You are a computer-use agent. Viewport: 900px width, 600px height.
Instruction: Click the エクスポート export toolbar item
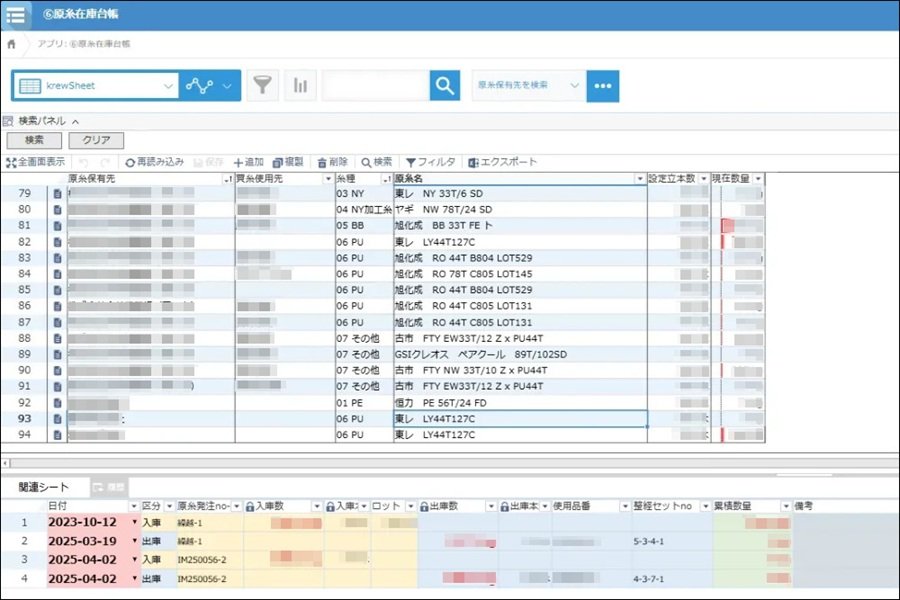502,162
